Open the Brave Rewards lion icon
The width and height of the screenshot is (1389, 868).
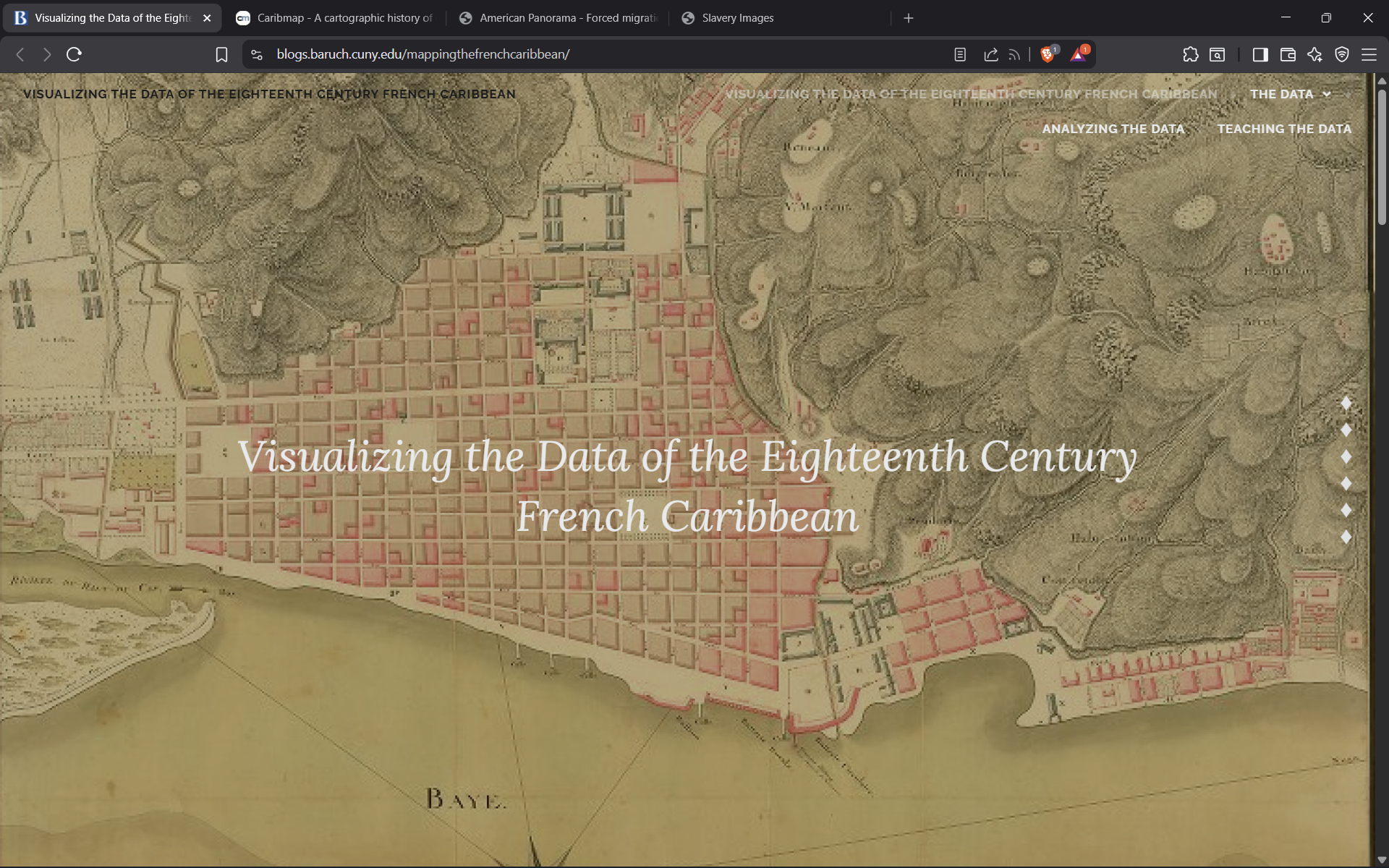tap(1048, 54)
